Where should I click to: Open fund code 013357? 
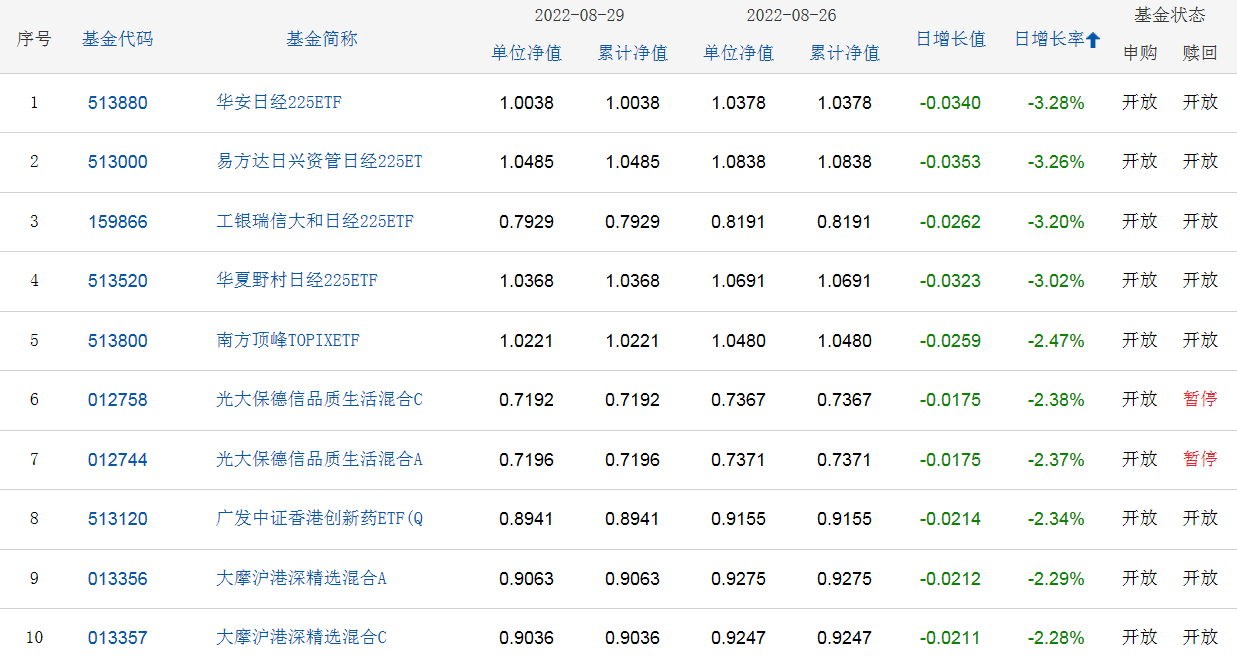pos(117,638)
